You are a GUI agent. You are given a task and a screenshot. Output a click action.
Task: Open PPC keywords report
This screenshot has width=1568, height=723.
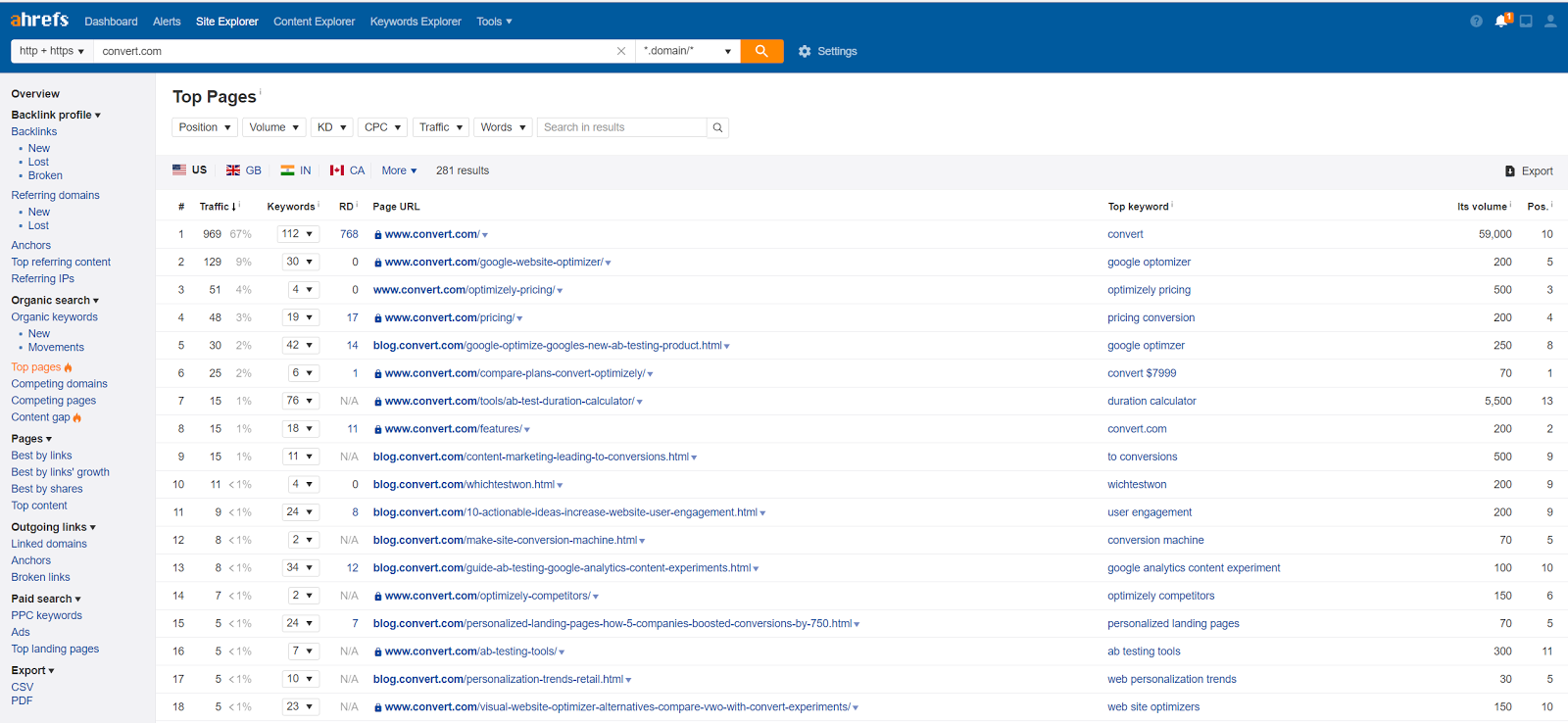(x=47, y=615)
